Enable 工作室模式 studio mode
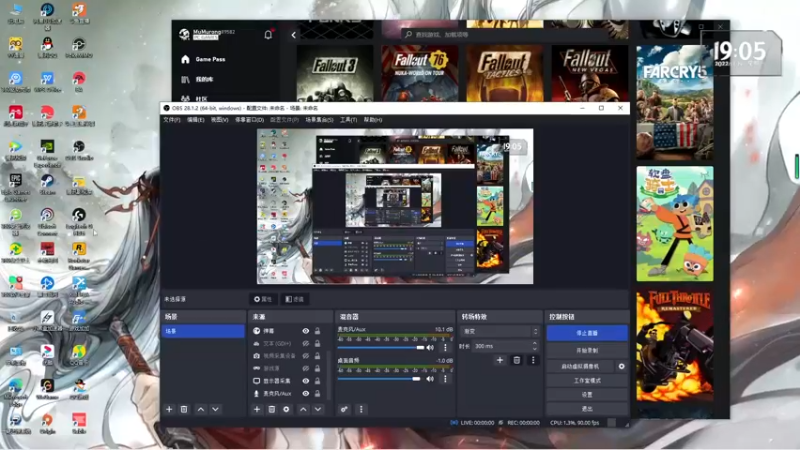800x450 pixels. tap(587, 381)
